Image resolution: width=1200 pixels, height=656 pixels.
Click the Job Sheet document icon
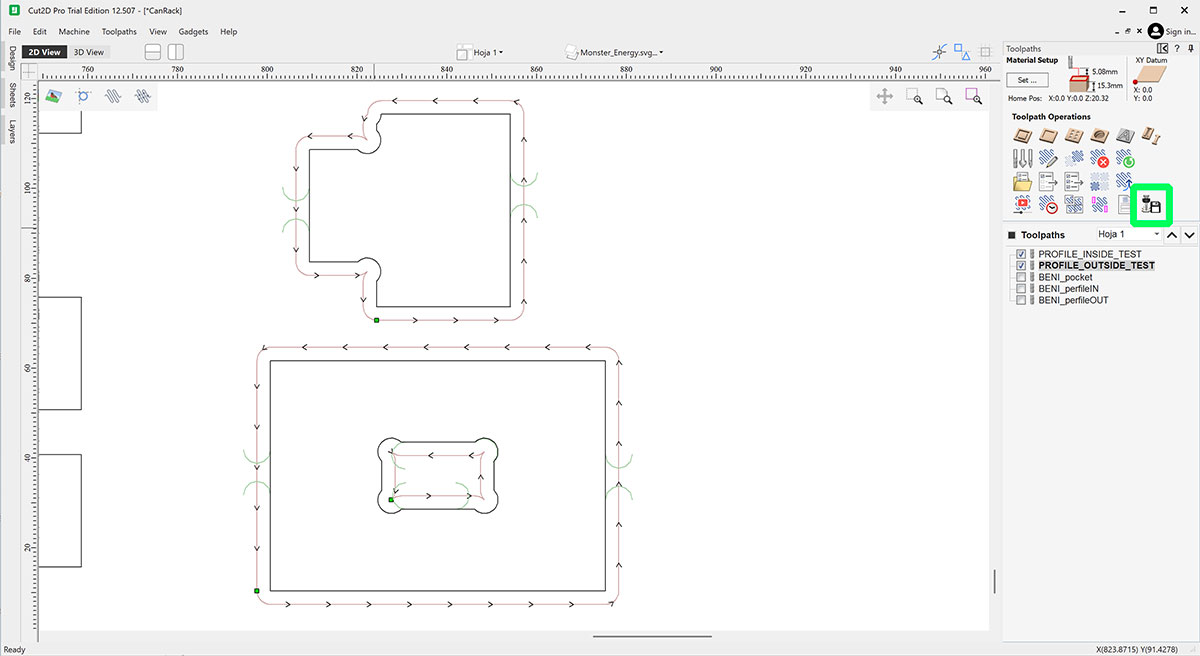[1126, 205]
